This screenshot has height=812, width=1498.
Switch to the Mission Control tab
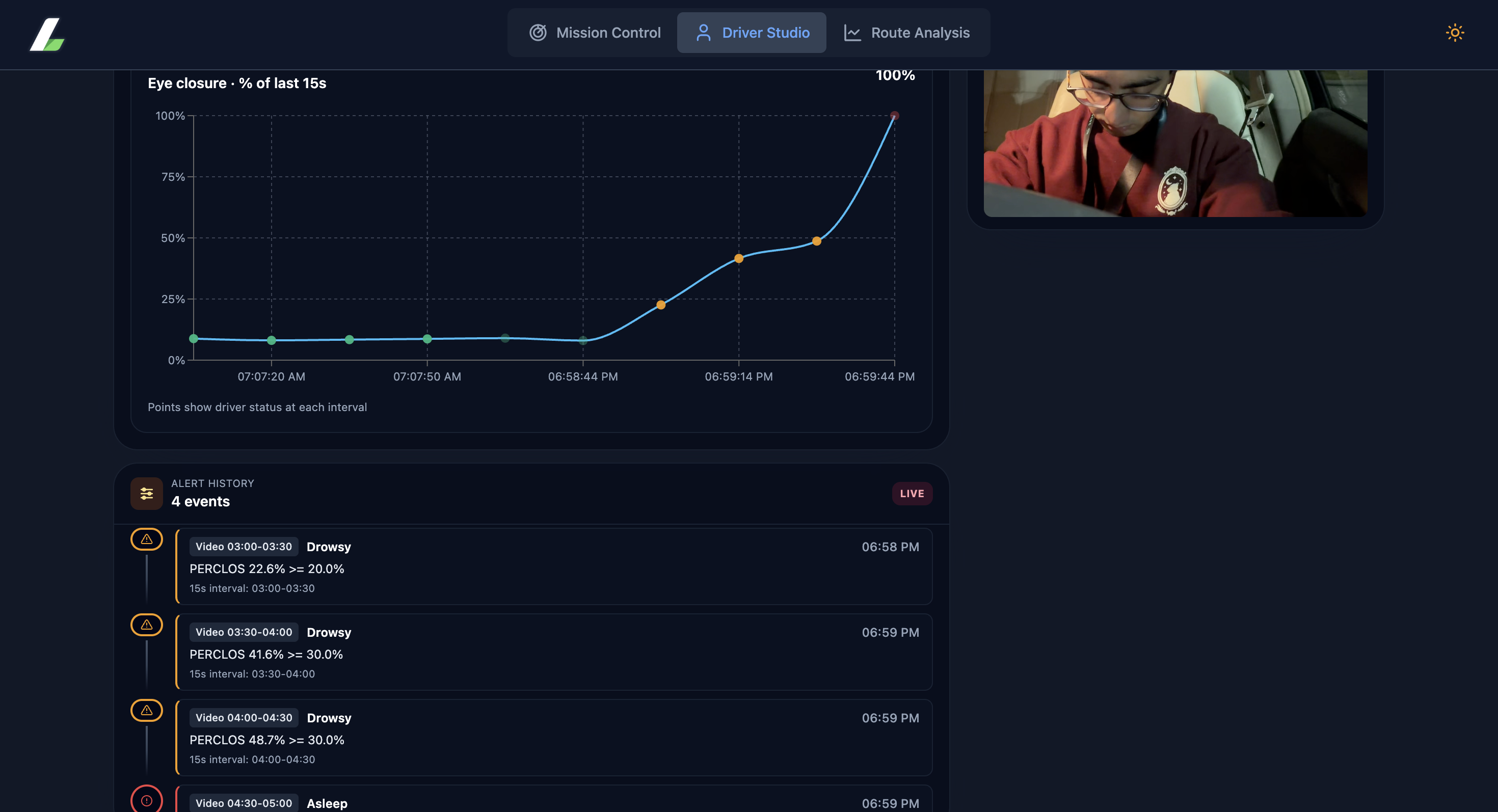[594, 33]
